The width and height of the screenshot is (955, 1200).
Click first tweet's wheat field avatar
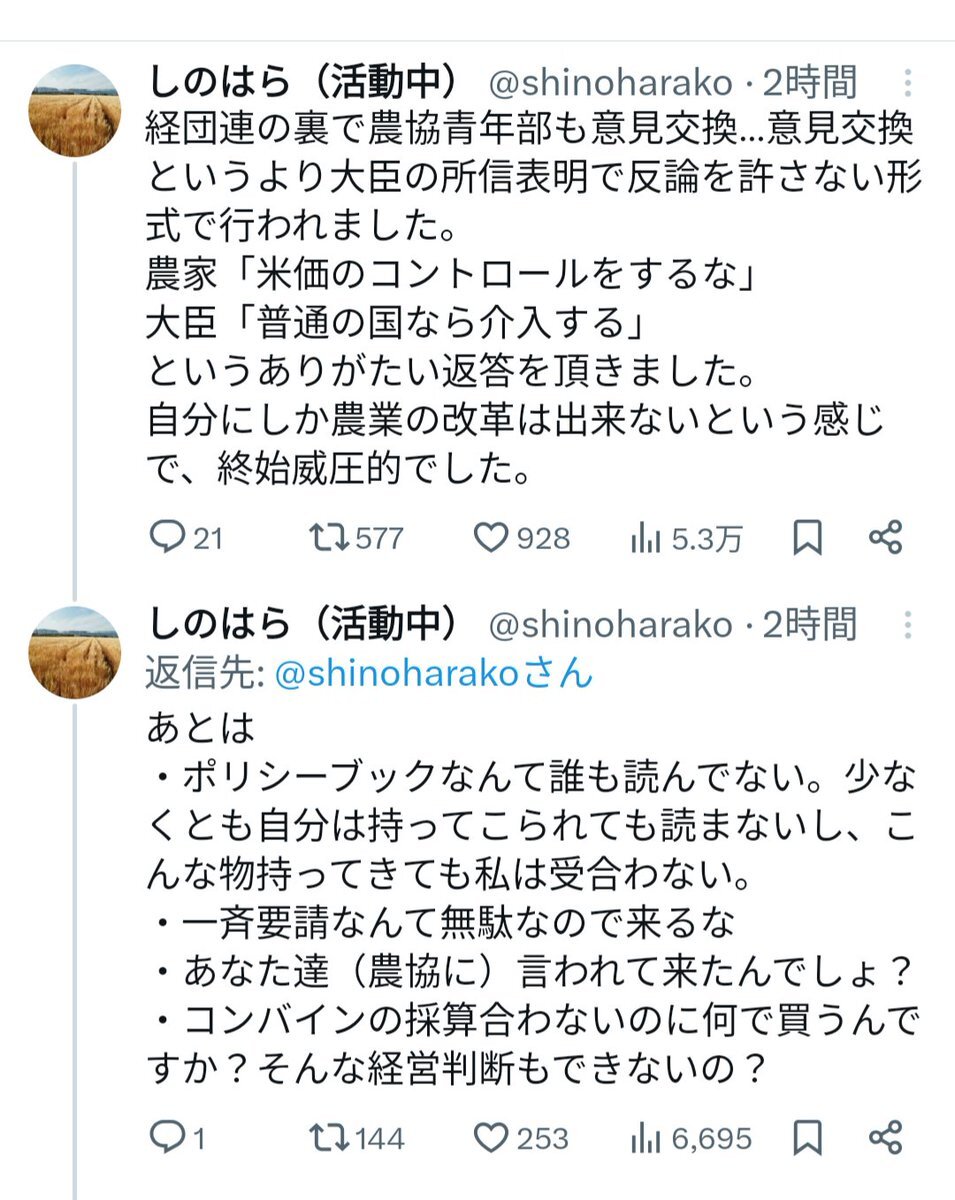pos(75,110)
